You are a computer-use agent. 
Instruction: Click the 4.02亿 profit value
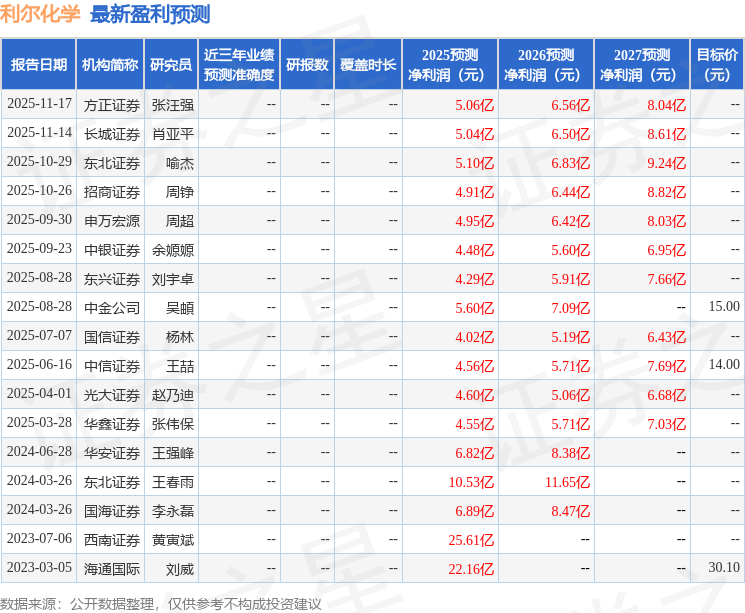[475, 337]
